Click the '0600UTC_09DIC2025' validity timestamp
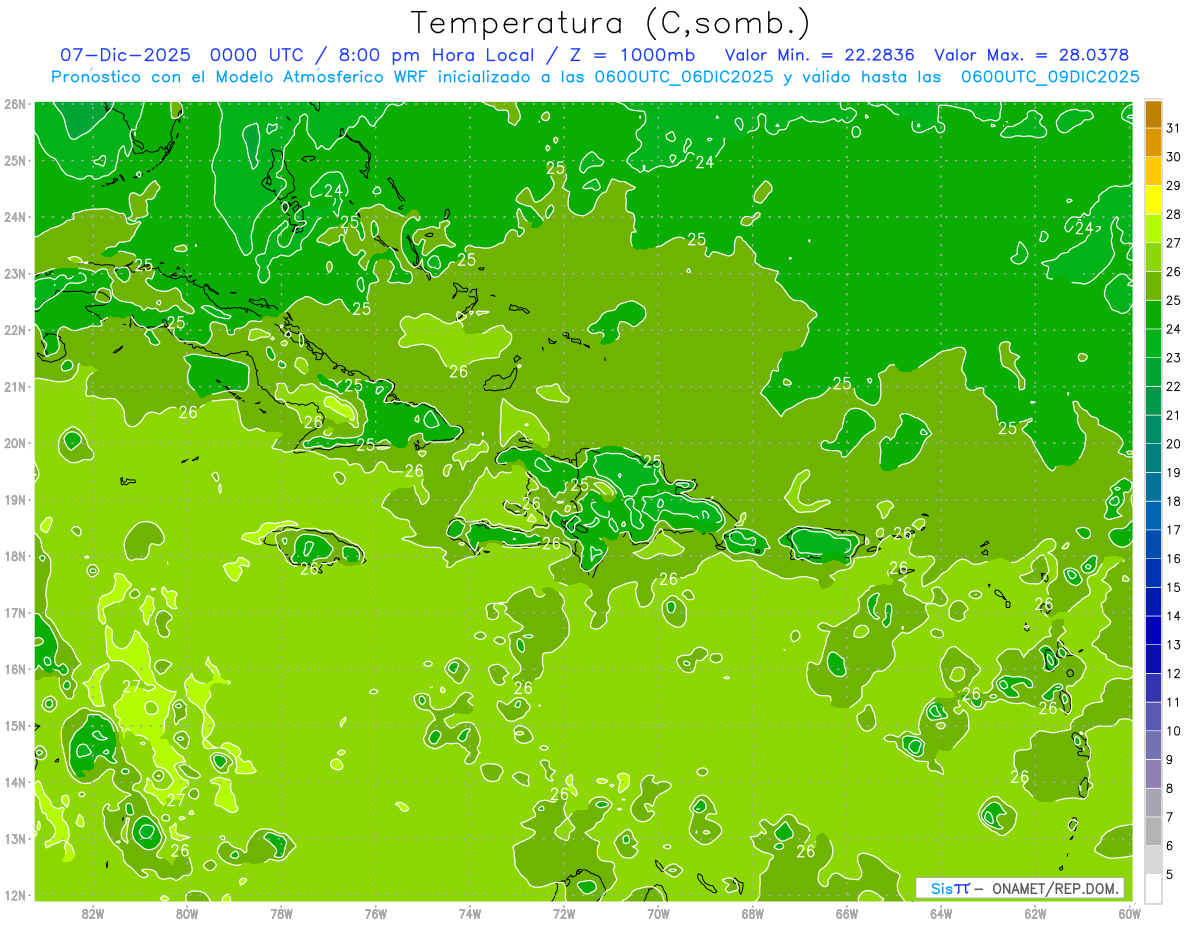 pos(1050,77)
